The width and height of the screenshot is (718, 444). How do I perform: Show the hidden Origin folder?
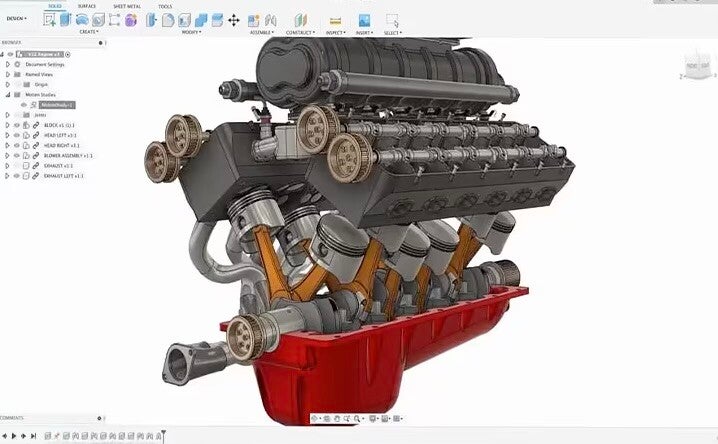[x=17, y=84]
